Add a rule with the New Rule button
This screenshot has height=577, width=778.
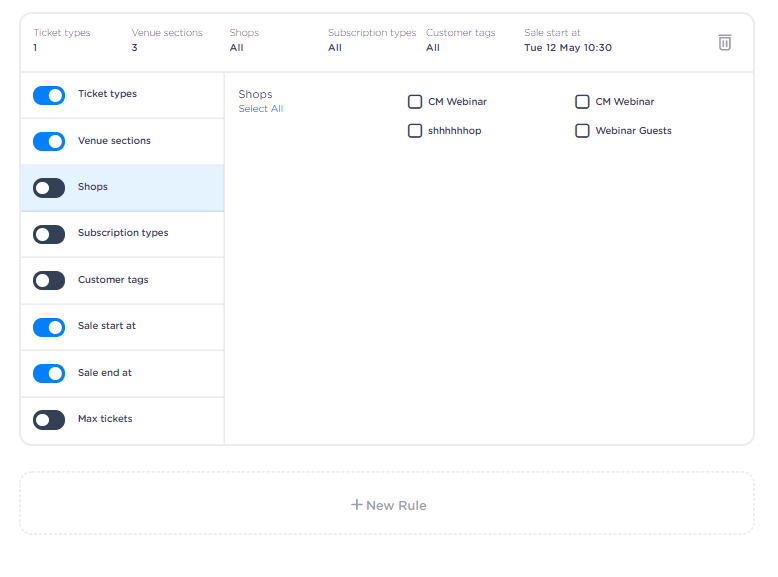click(x=388, y=505)
